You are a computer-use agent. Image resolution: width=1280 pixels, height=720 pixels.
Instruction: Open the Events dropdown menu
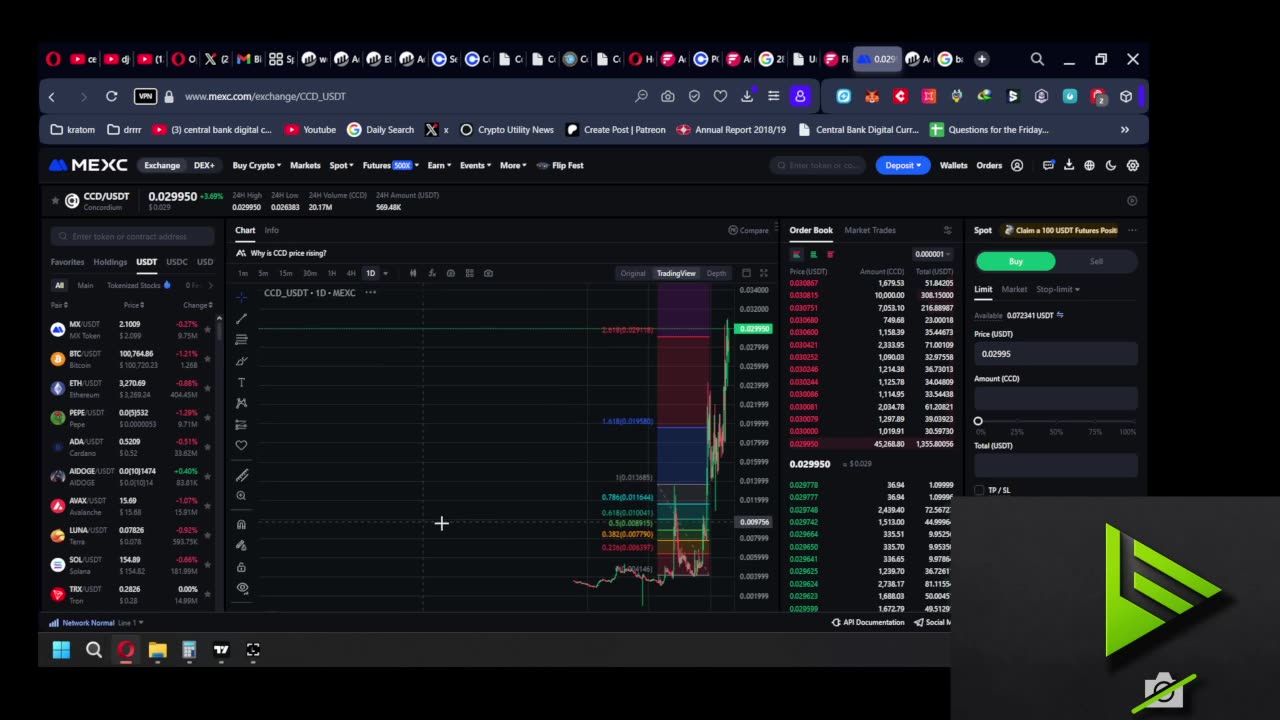pos(476,165)
